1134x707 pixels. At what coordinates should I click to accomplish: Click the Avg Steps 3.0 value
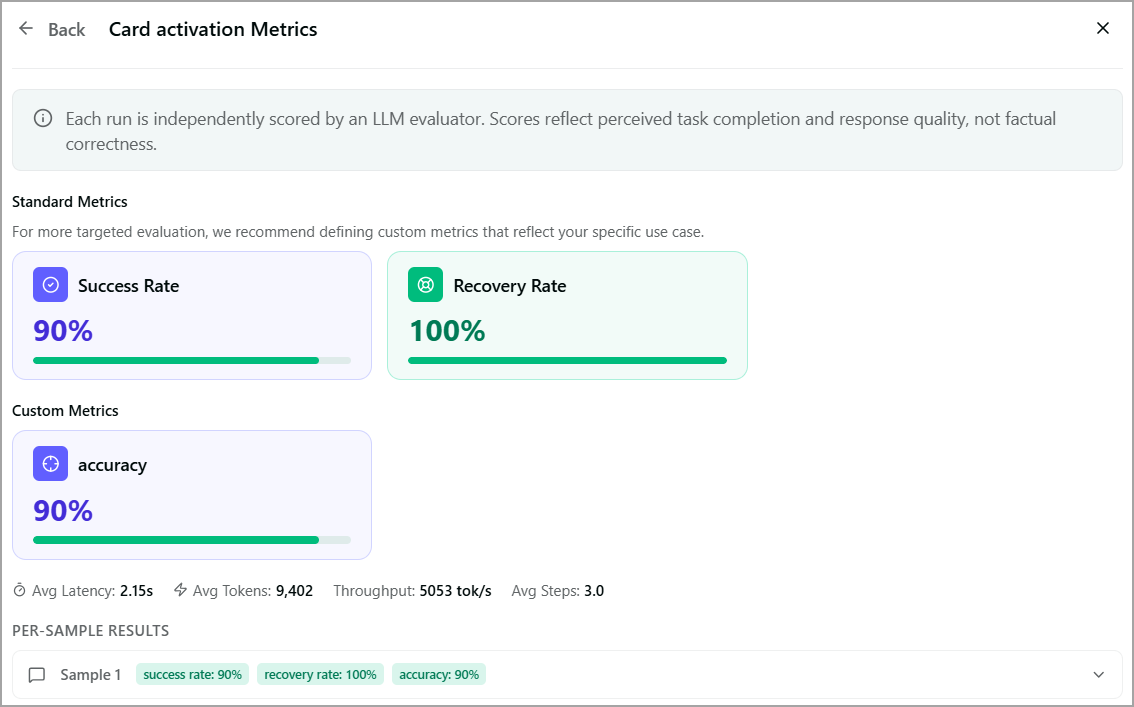tap(594, 591)
